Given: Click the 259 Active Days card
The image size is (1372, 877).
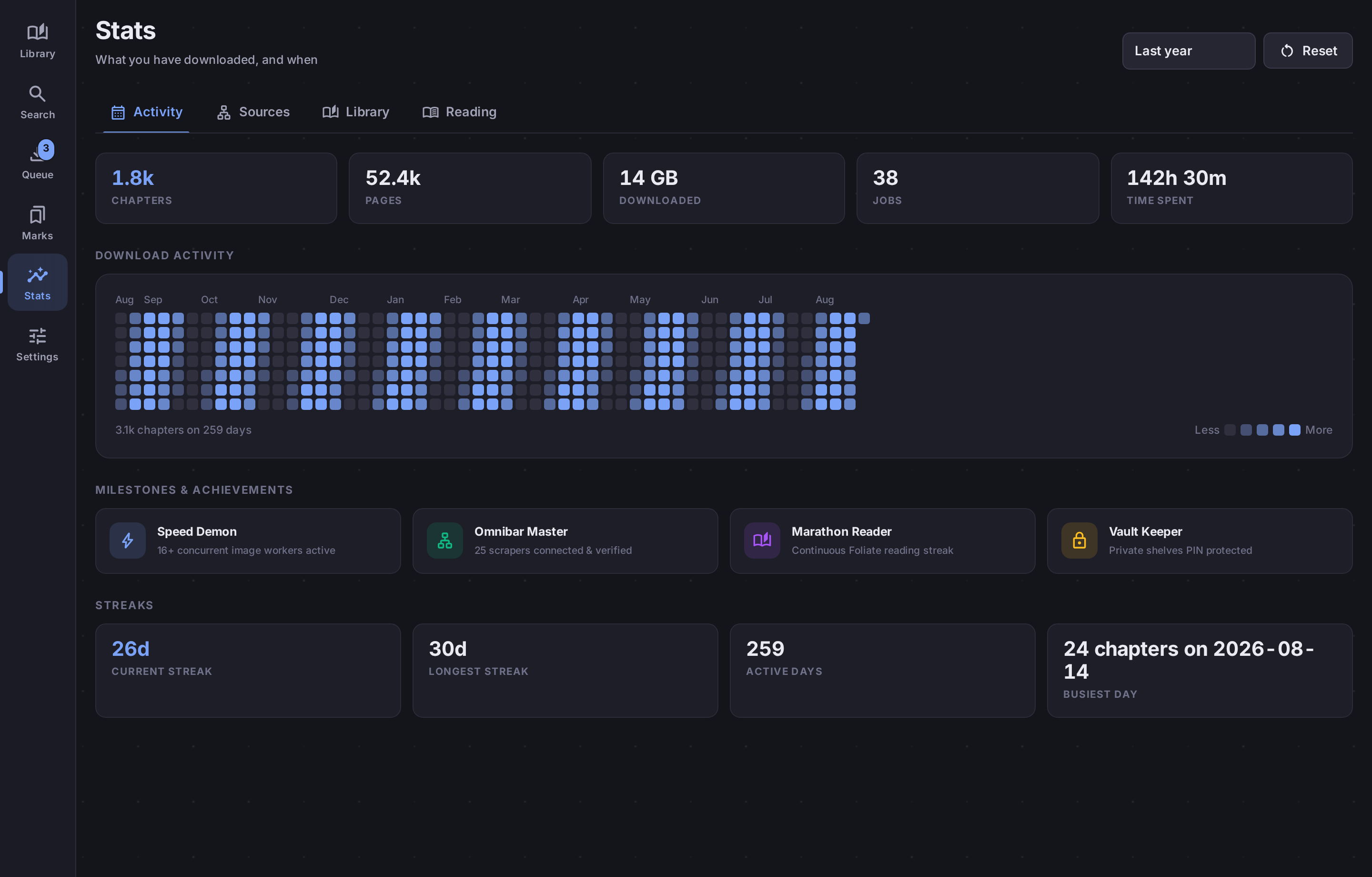Looking at the screenshot, I should tap(883, 671).
